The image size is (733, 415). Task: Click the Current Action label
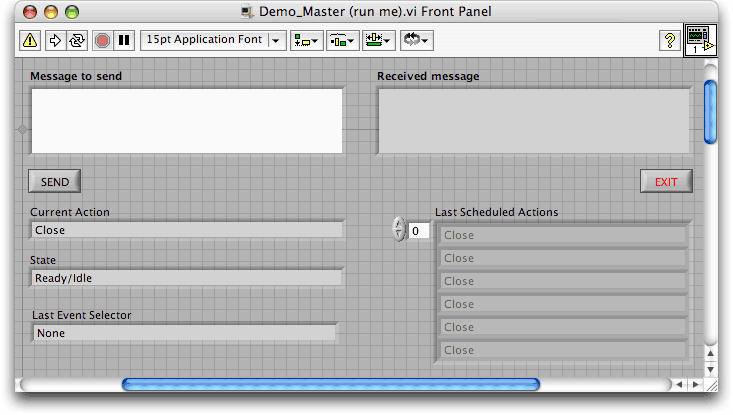point(70,212)
